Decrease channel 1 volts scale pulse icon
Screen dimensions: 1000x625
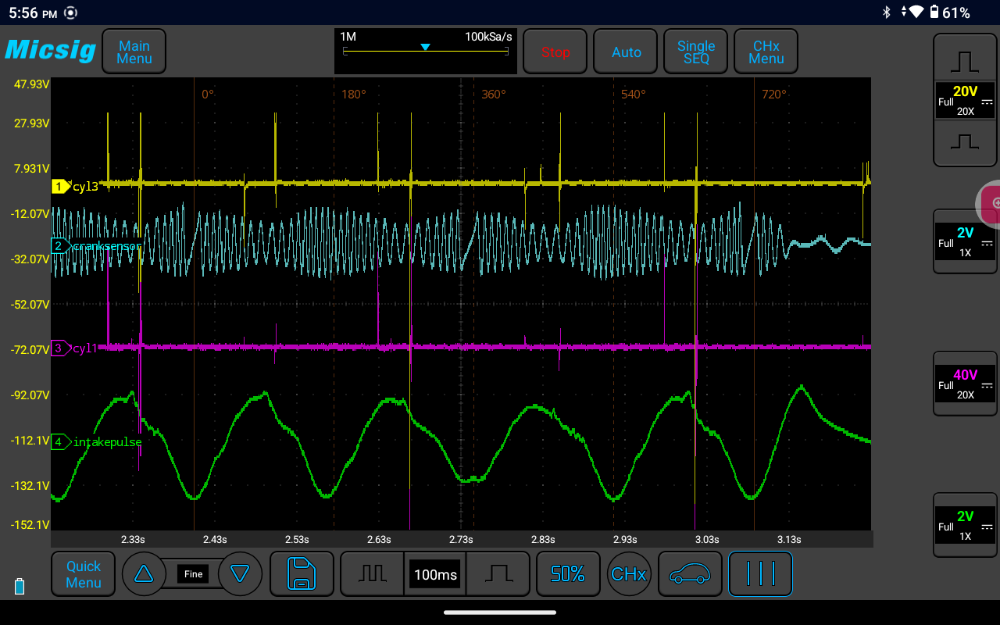tap(965, 143)
